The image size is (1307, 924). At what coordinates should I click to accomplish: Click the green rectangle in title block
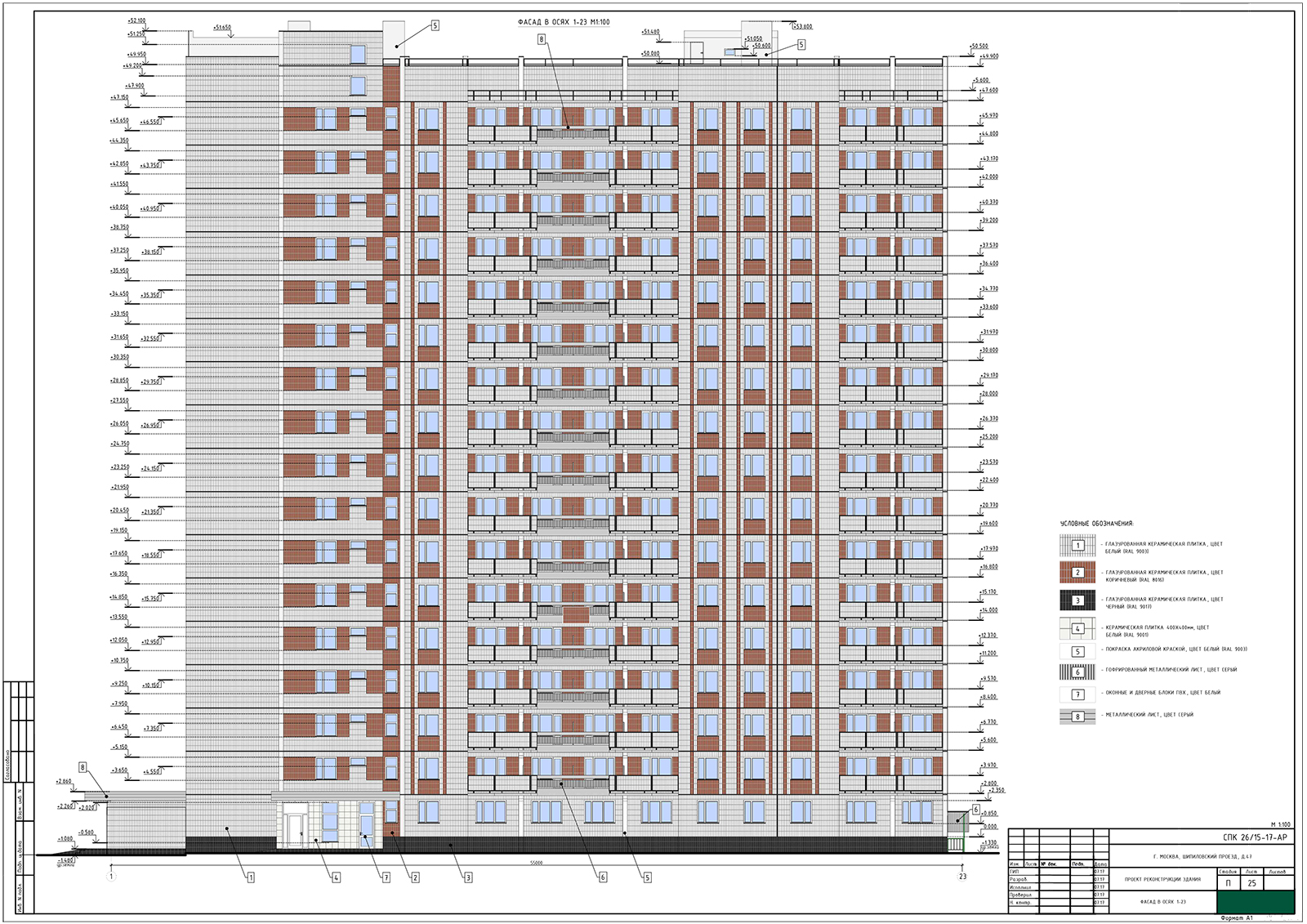[1256, 902]
